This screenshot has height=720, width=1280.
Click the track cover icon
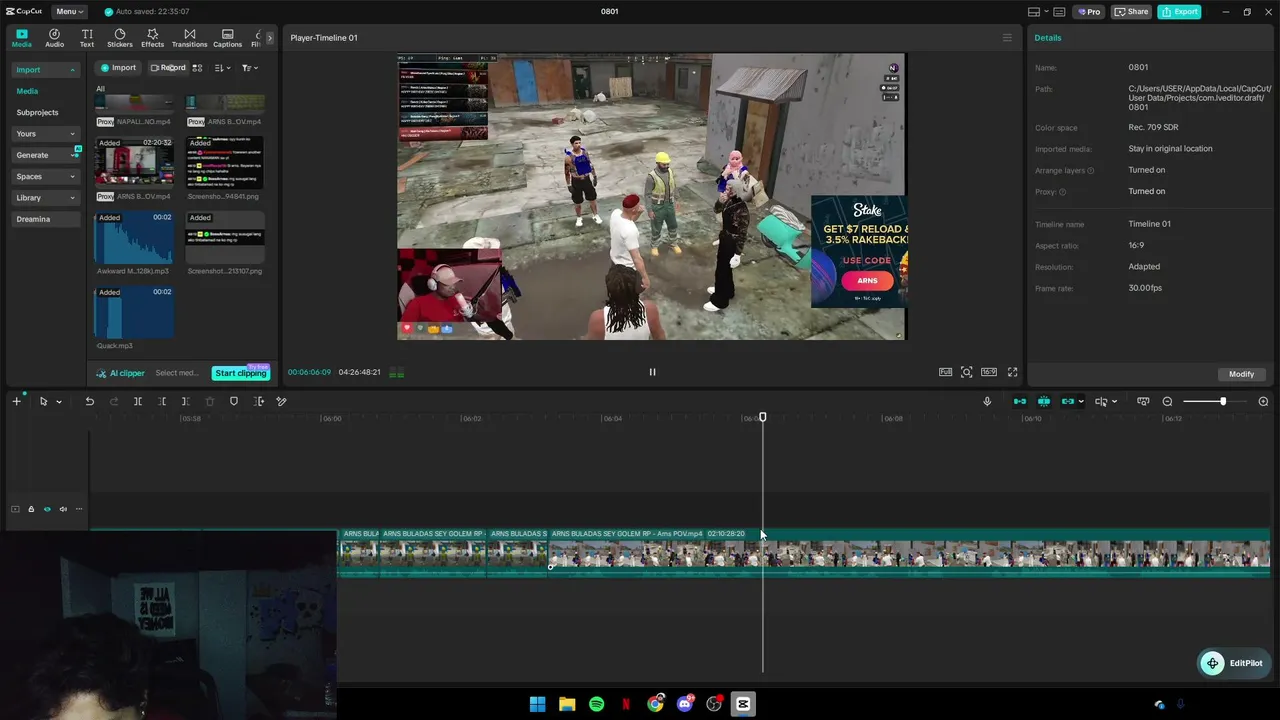point(15,509)
